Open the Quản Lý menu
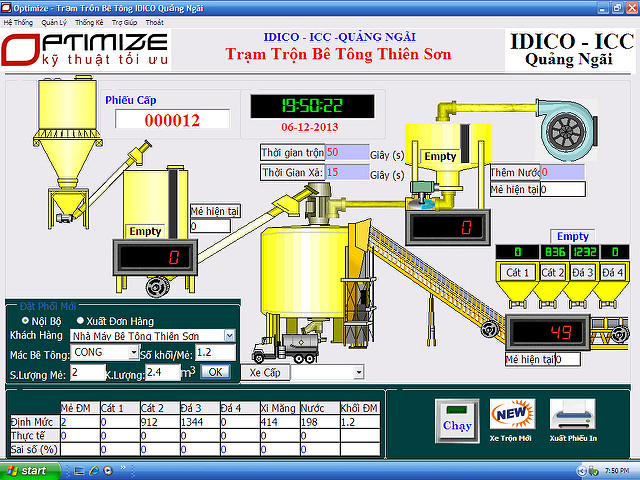This screenshot has width=640, height=480. 53,23
